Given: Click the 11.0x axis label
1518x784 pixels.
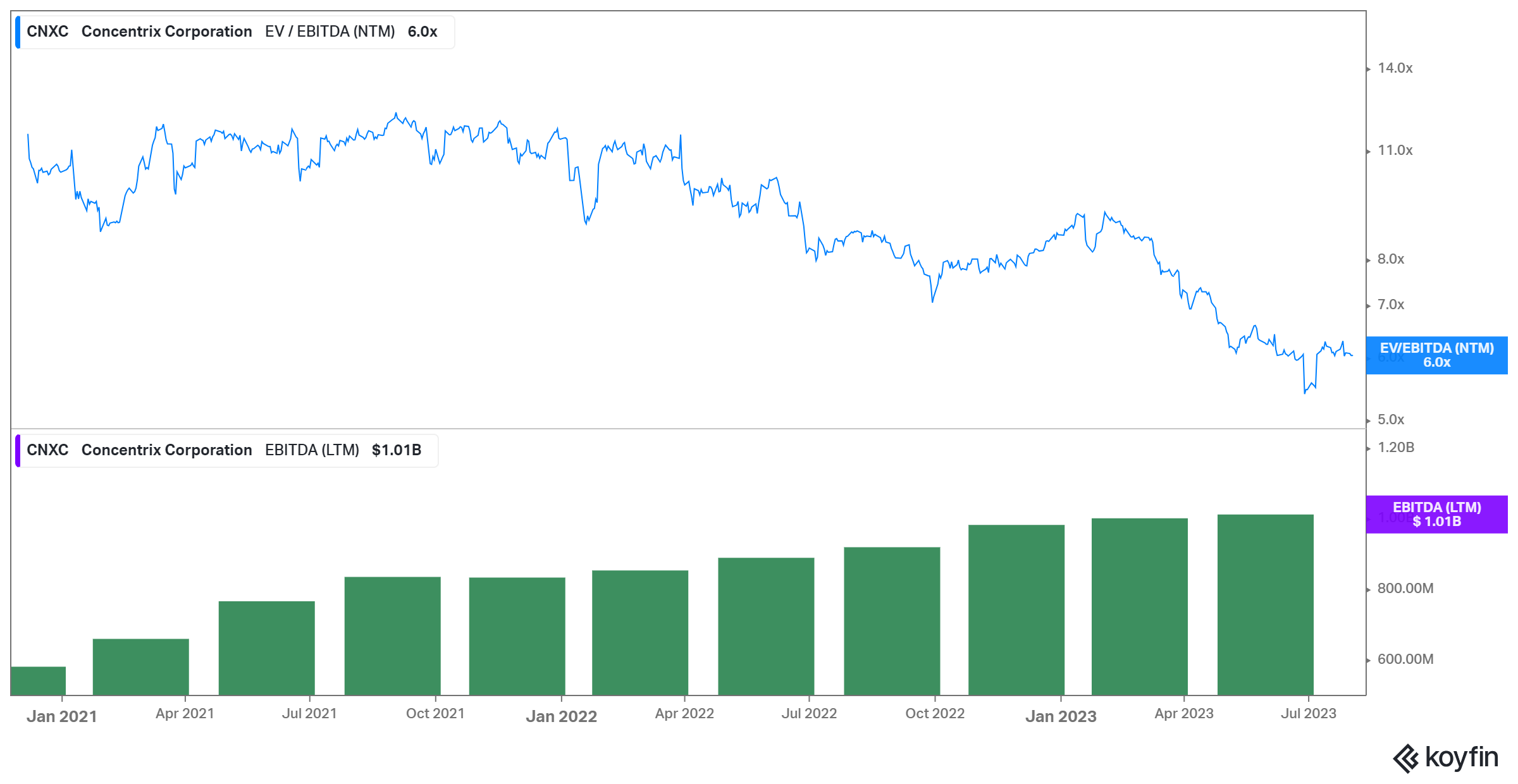Looking at the screenshot, I should pyautogui.click(x=1395, y=150).
